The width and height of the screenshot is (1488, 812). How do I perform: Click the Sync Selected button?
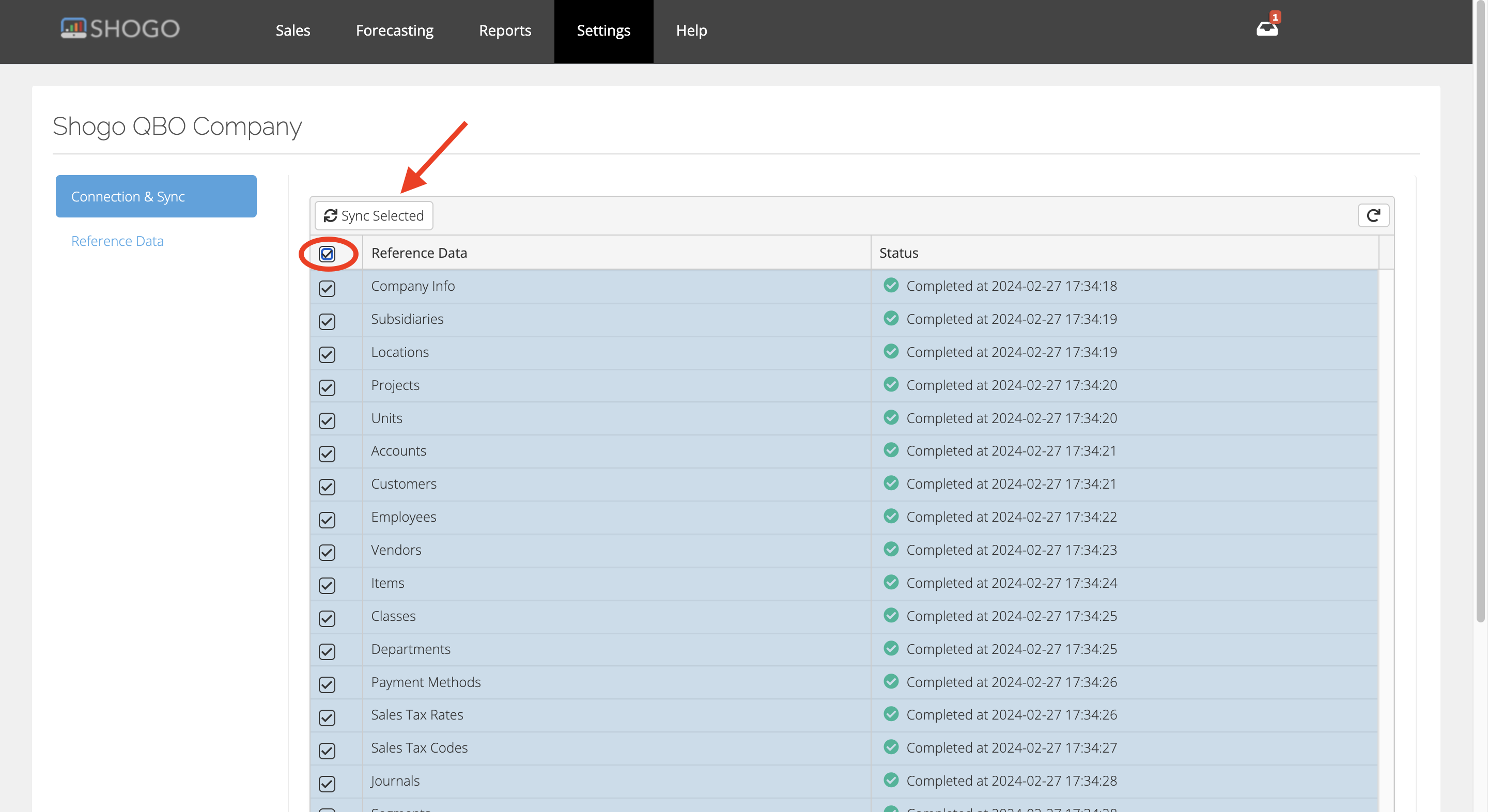pyautogui.click(x=374, y=215)
